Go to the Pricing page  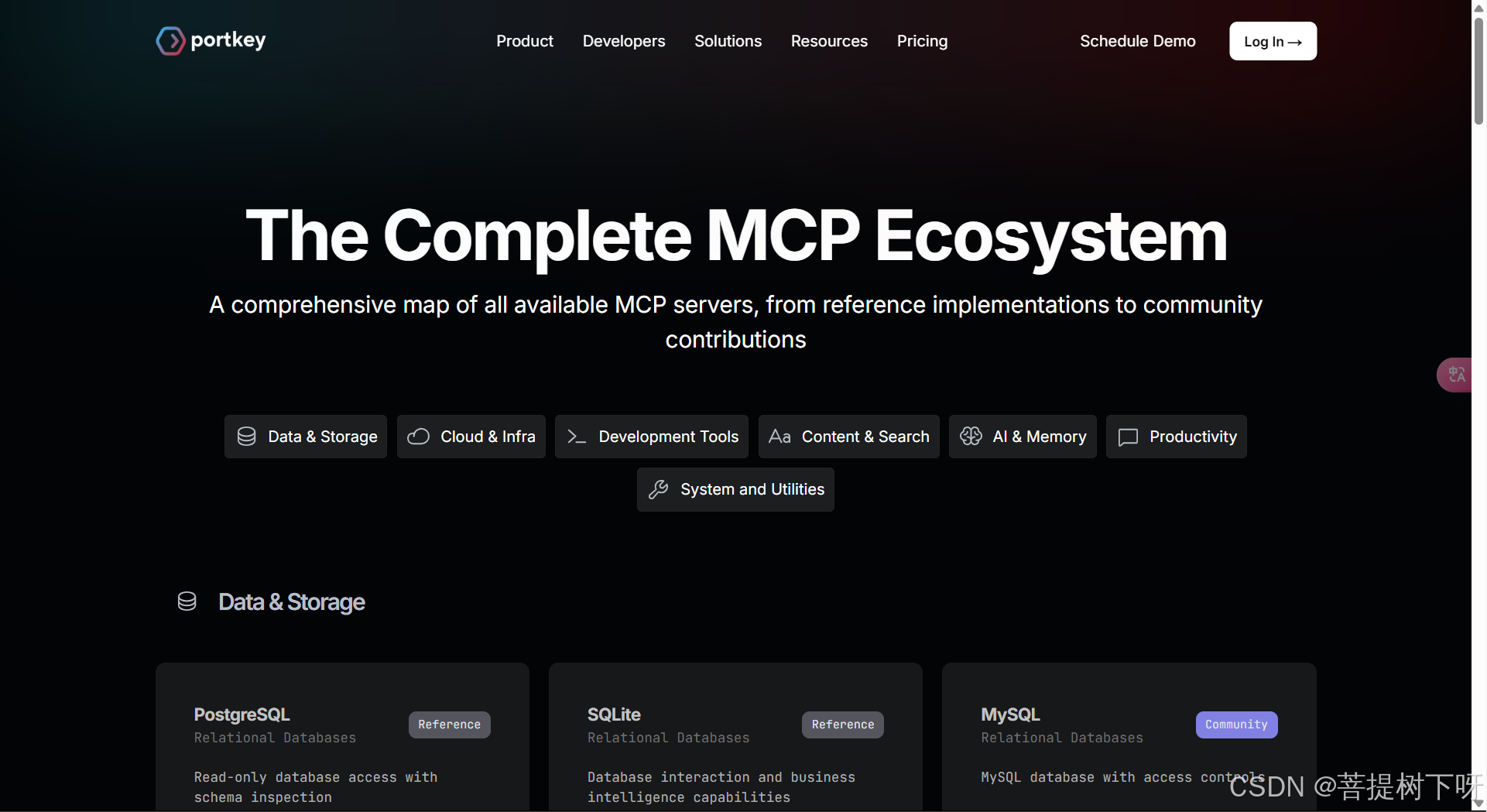coord(922,41)
